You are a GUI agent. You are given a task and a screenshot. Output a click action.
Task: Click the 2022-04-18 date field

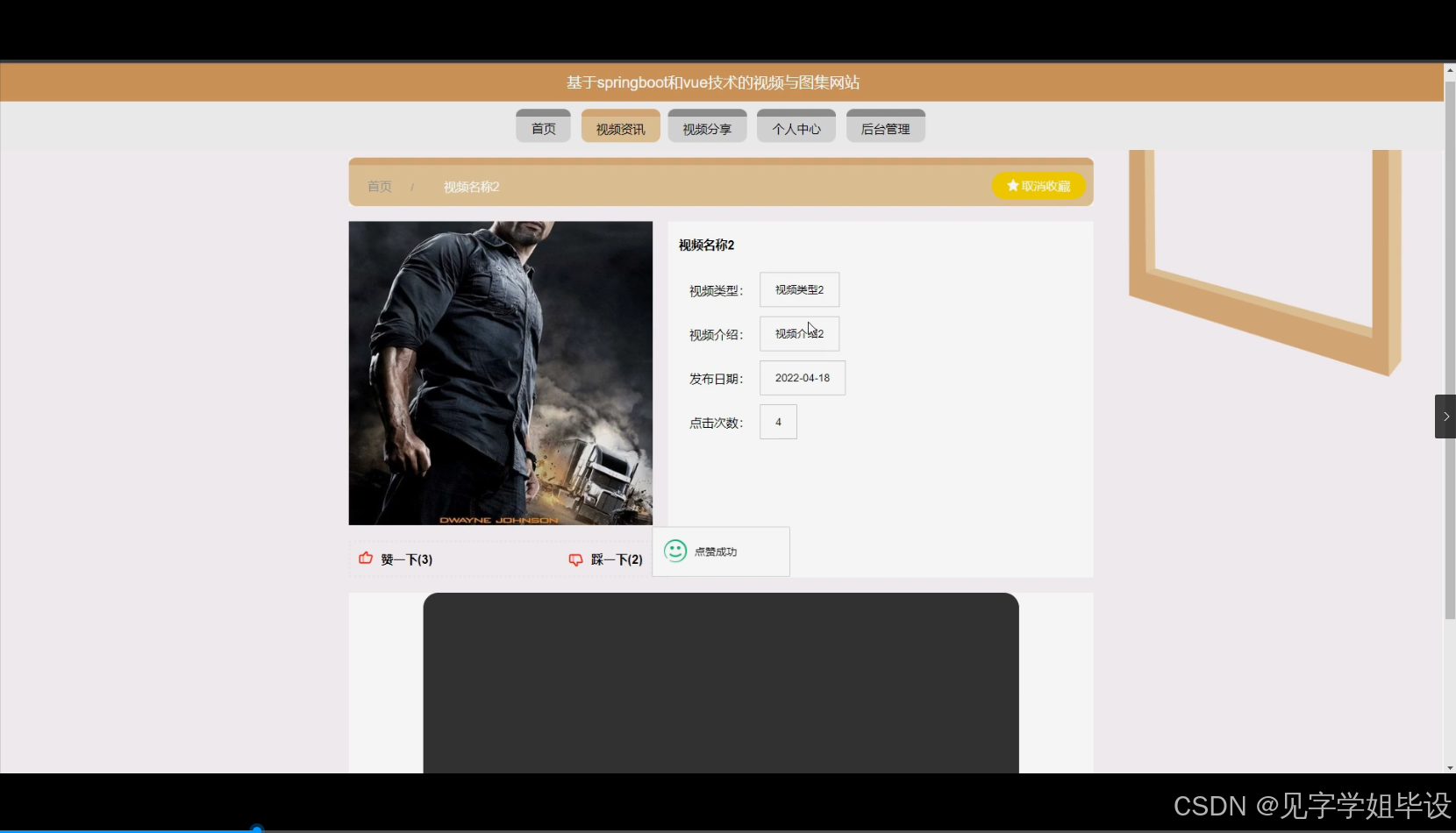[x=803, y=378]
